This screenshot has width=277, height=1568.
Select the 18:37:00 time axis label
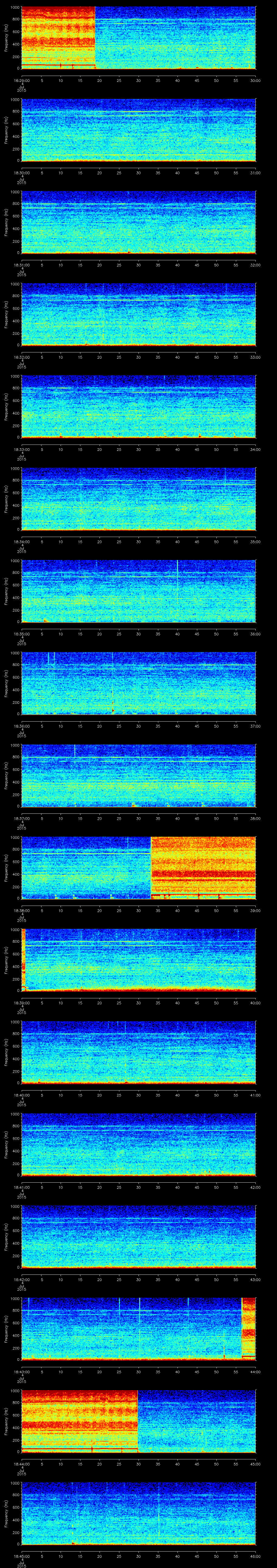coord(21,818)
